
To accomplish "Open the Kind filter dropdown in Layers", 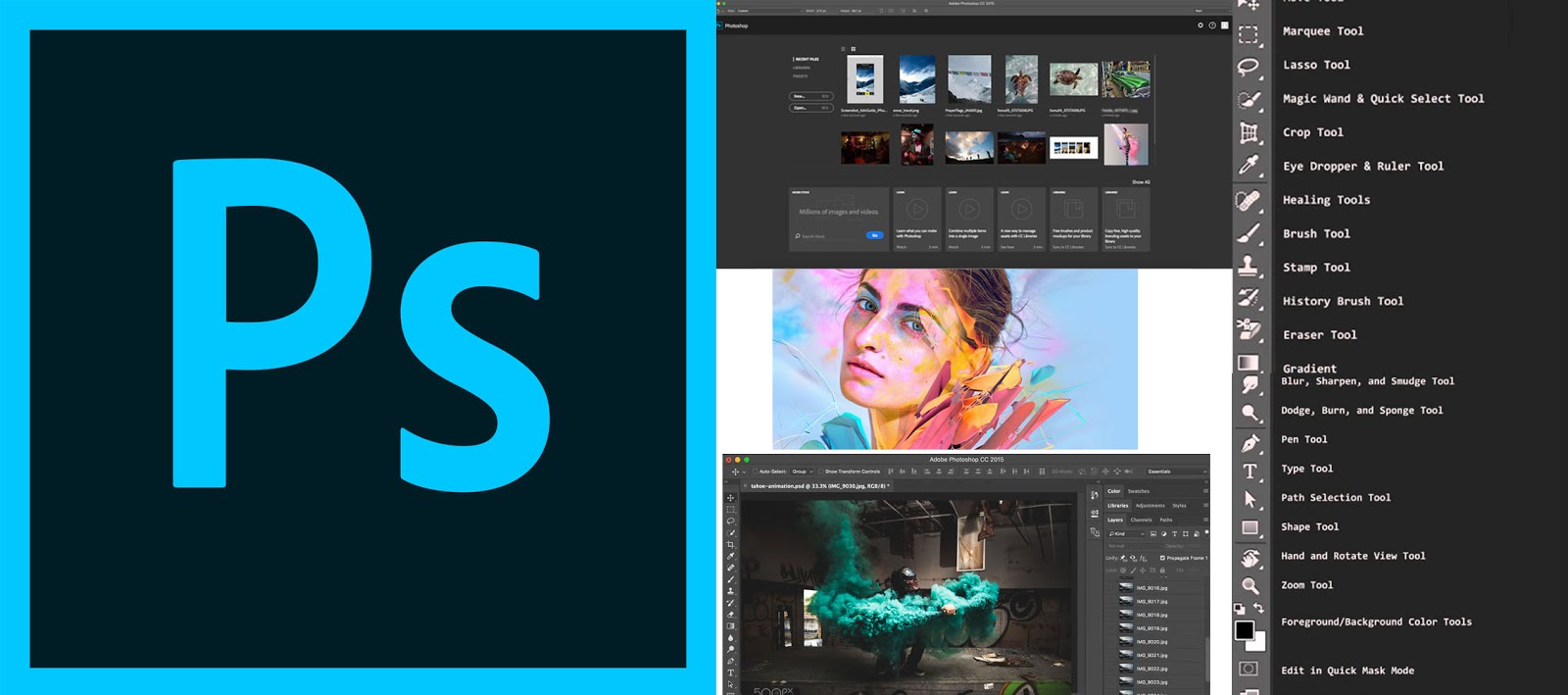I will coord(1126,534).
